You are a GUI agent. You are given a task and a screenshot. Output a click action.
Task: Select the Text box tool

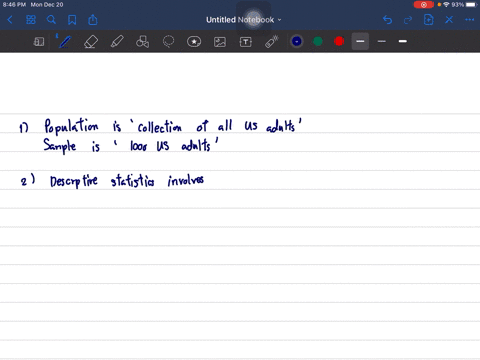tap(246, 42)
